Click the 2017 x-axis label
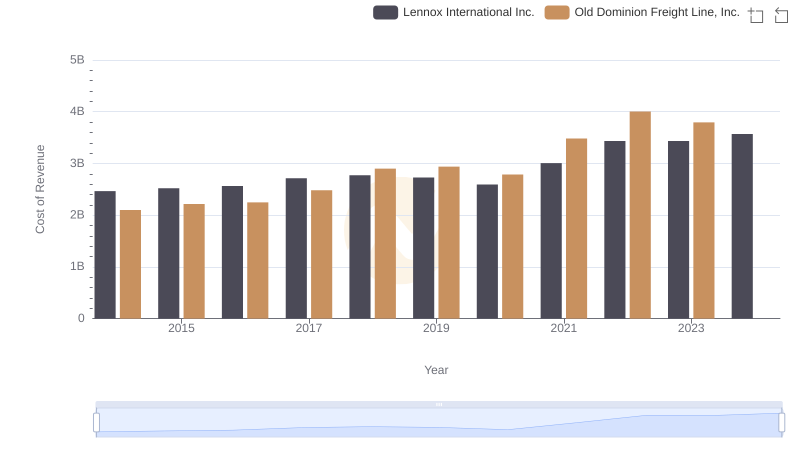Image resolution: width=800 pixels, height=461 pixels. coord(309,328)
